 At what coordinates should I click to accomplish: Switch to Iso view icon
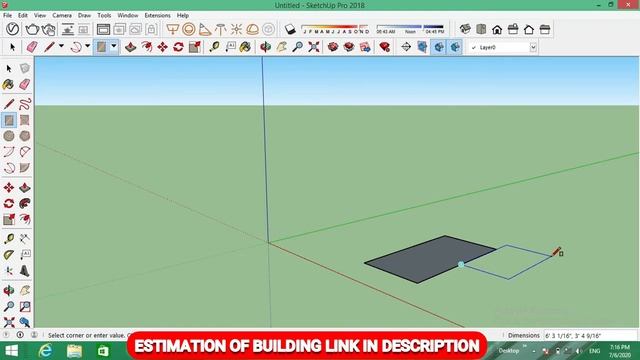tap(465, 29)
